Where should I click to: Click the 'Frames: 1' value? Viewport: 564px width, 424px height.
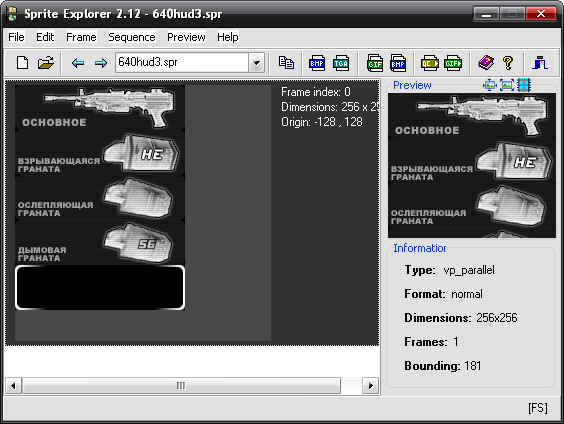click(431, 342)
